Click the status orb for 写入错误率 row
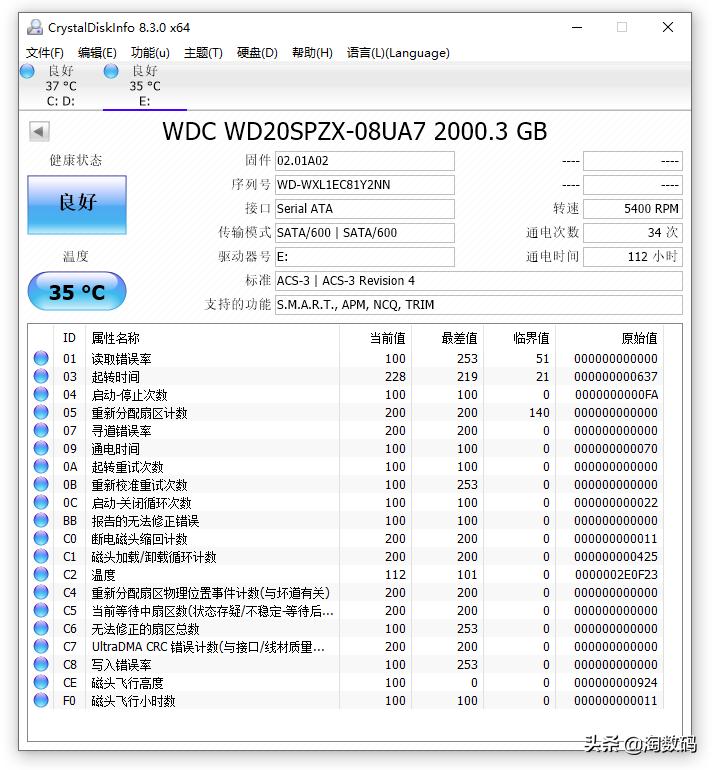 41,664
